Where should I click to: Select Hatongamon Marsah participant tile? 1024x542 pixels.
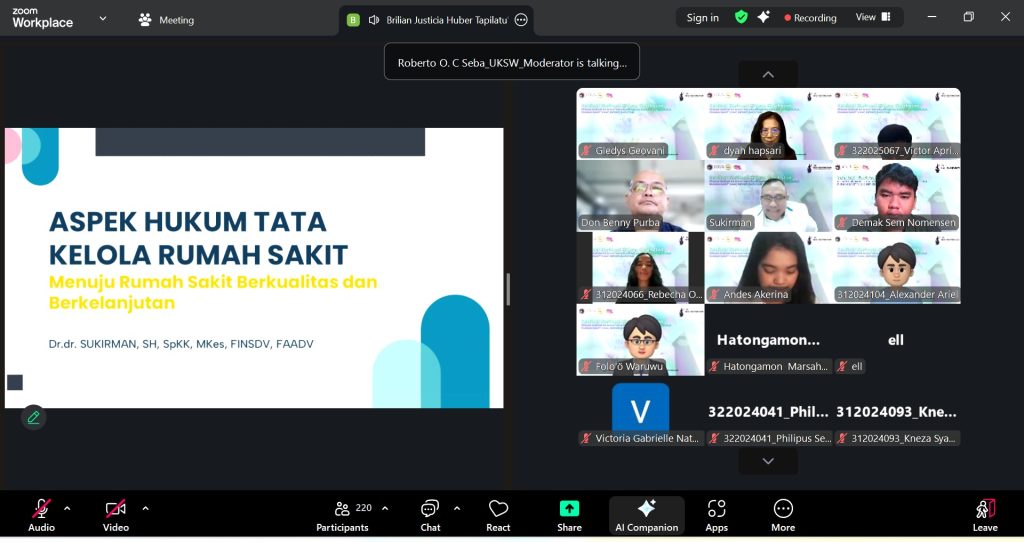click(x=769, y=340)
